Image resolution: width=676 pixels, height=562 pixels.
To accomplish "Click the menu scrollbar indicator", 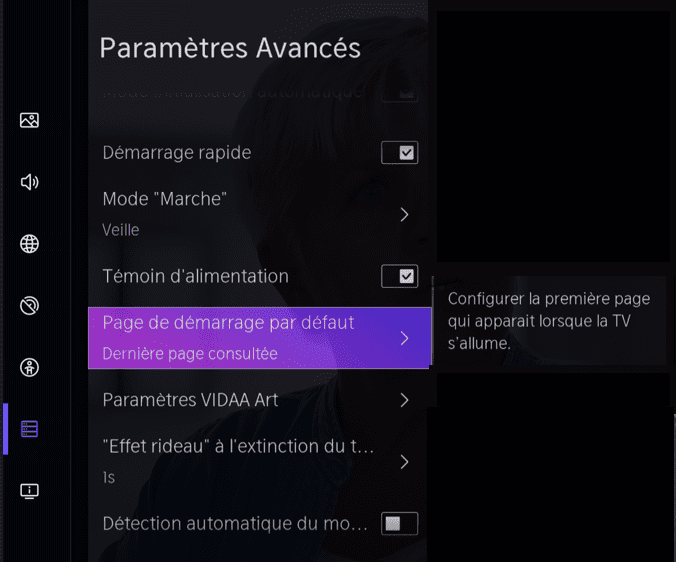I will click(432, 322).
